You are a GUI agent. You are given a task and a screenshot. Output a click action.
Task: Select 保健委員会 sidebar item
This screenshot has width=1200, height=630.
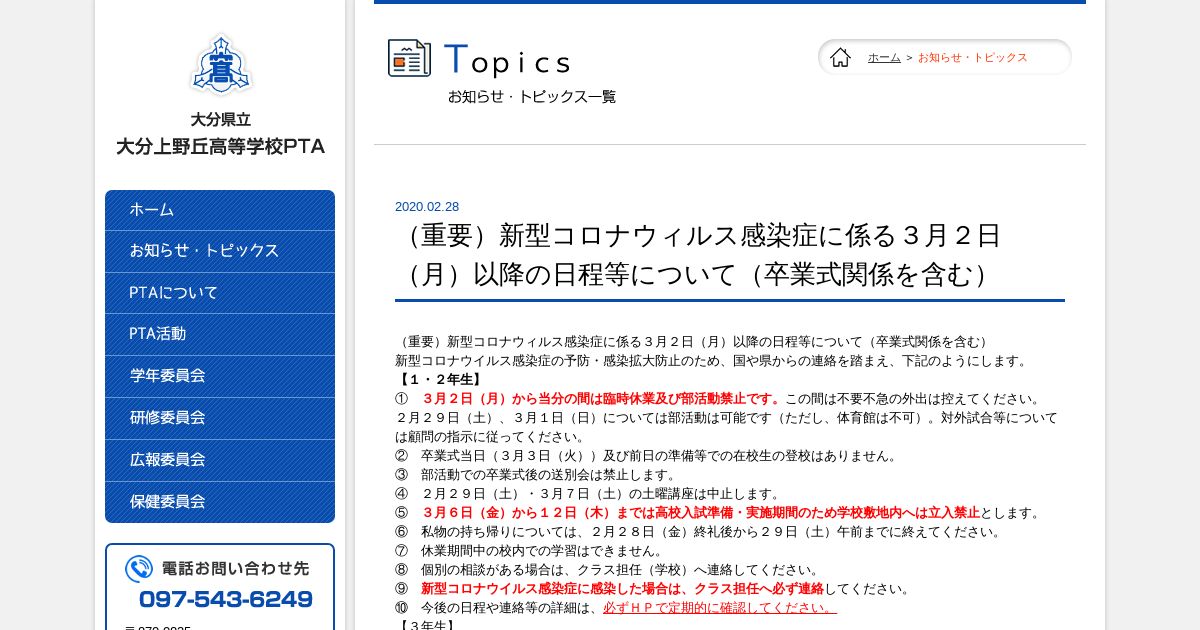click(220, 502)
